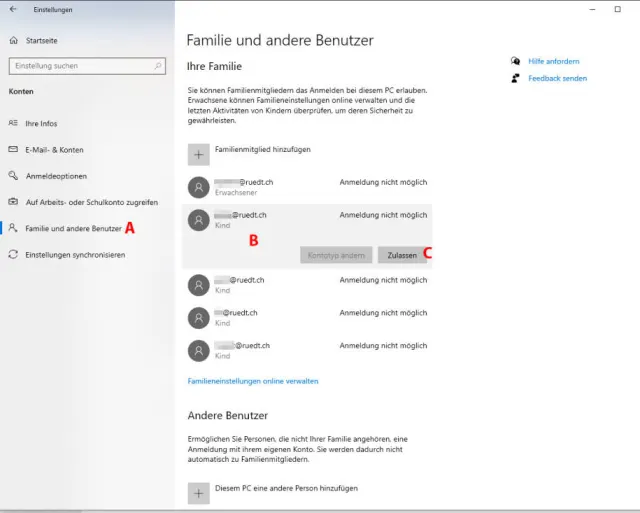640x513 pixels.
Task: Maximize the Einstellungen window
Action: click(x=618, y=9)
